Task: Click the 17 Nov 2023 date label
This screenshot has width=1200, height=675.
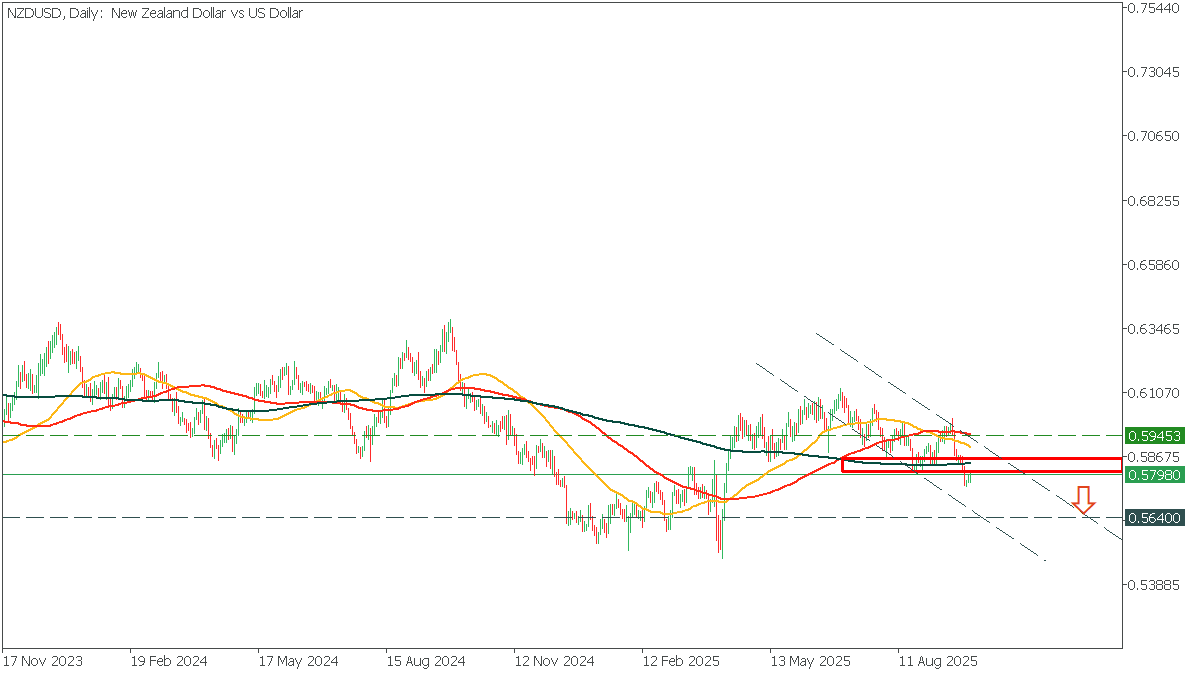Action: point(43,662)
